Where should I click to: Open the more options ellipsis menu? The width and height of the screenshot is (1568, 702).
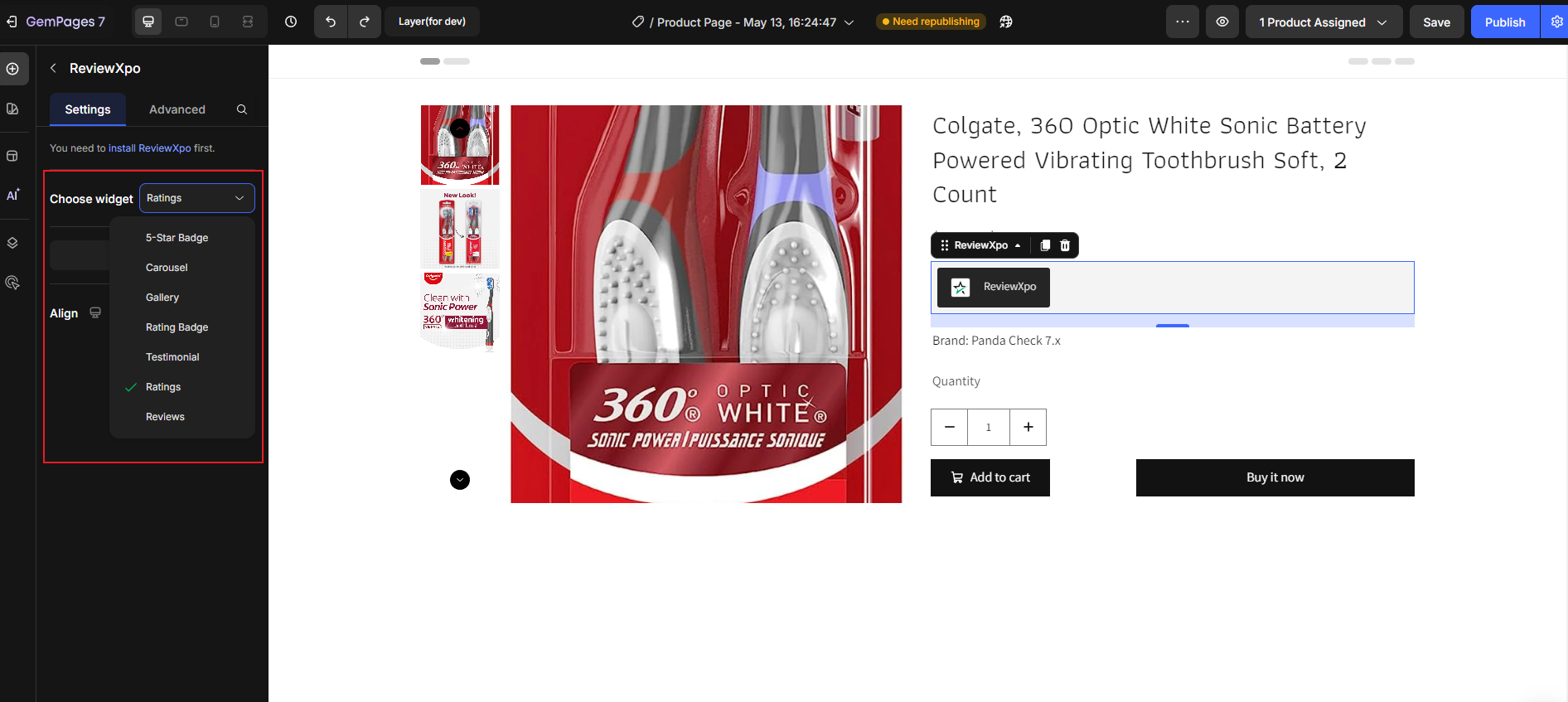click(1183, 22)
